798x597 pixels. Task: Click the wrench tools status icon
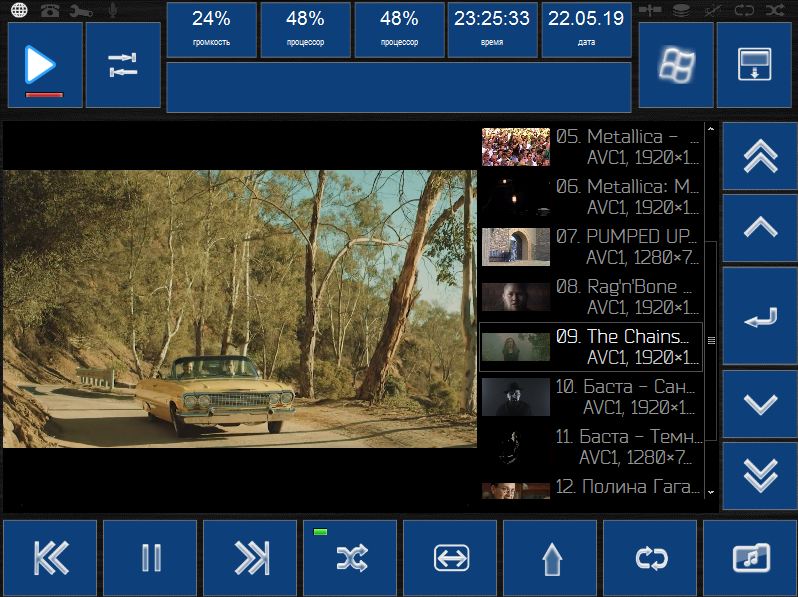click(81, 10)
